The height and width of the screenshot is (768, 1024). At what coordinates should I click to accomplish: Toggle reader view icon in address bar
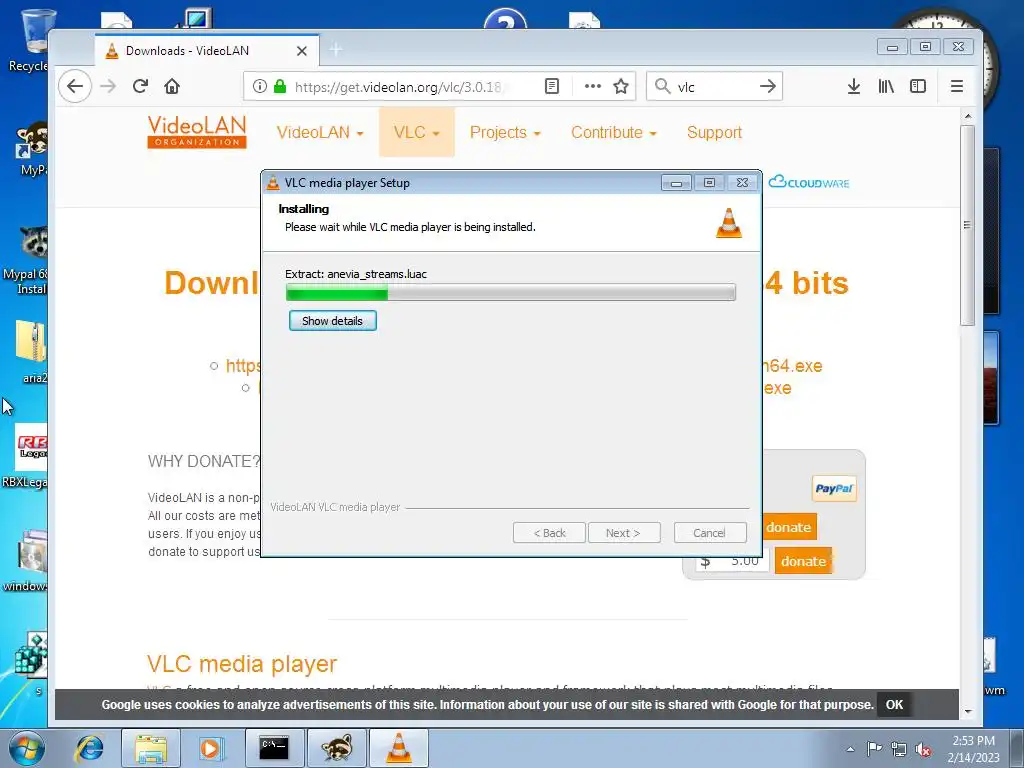(x=552, y=86)
